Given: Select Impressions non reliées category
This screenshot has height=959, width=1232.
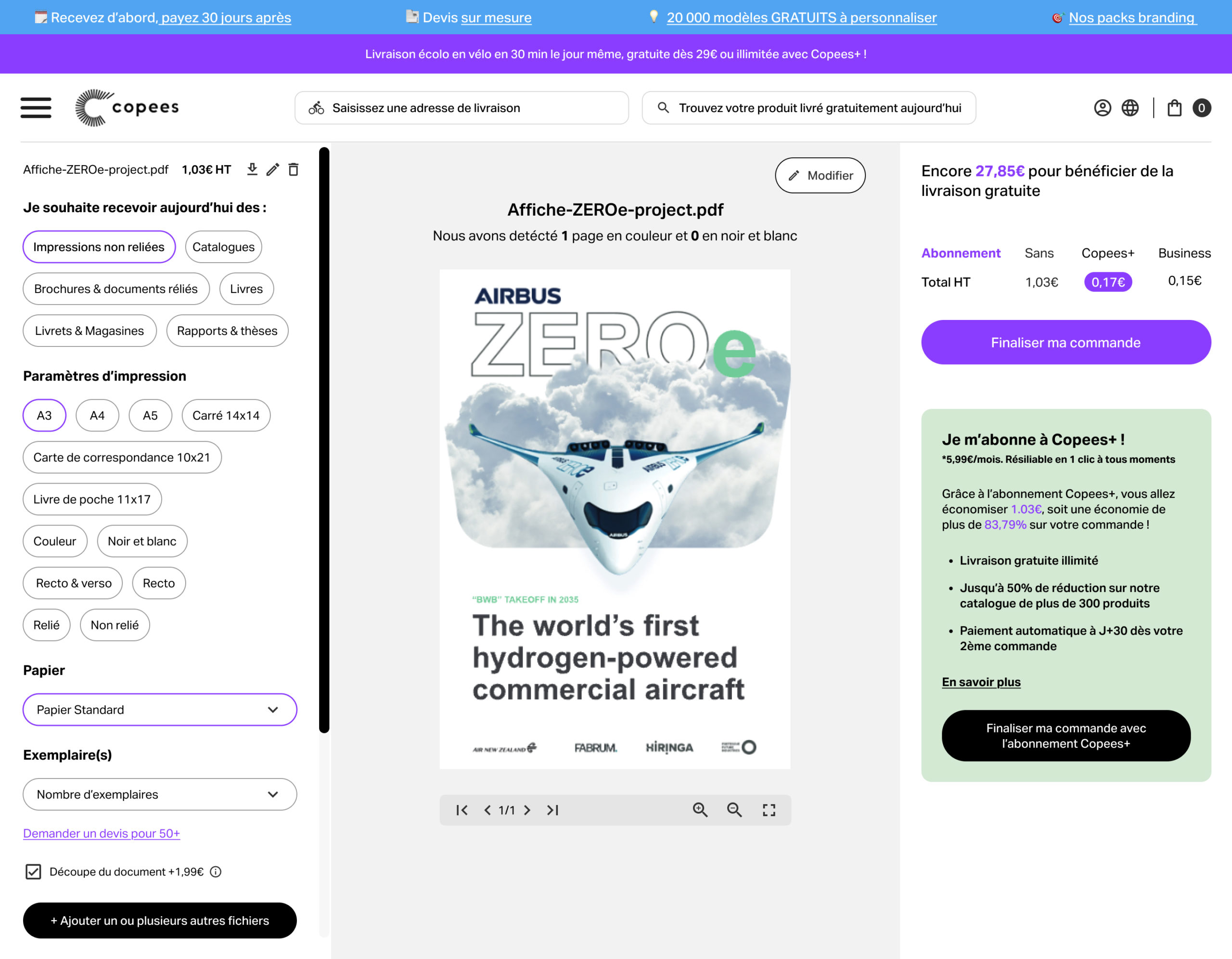Looking at the screenshot, I should click(99, 246).
